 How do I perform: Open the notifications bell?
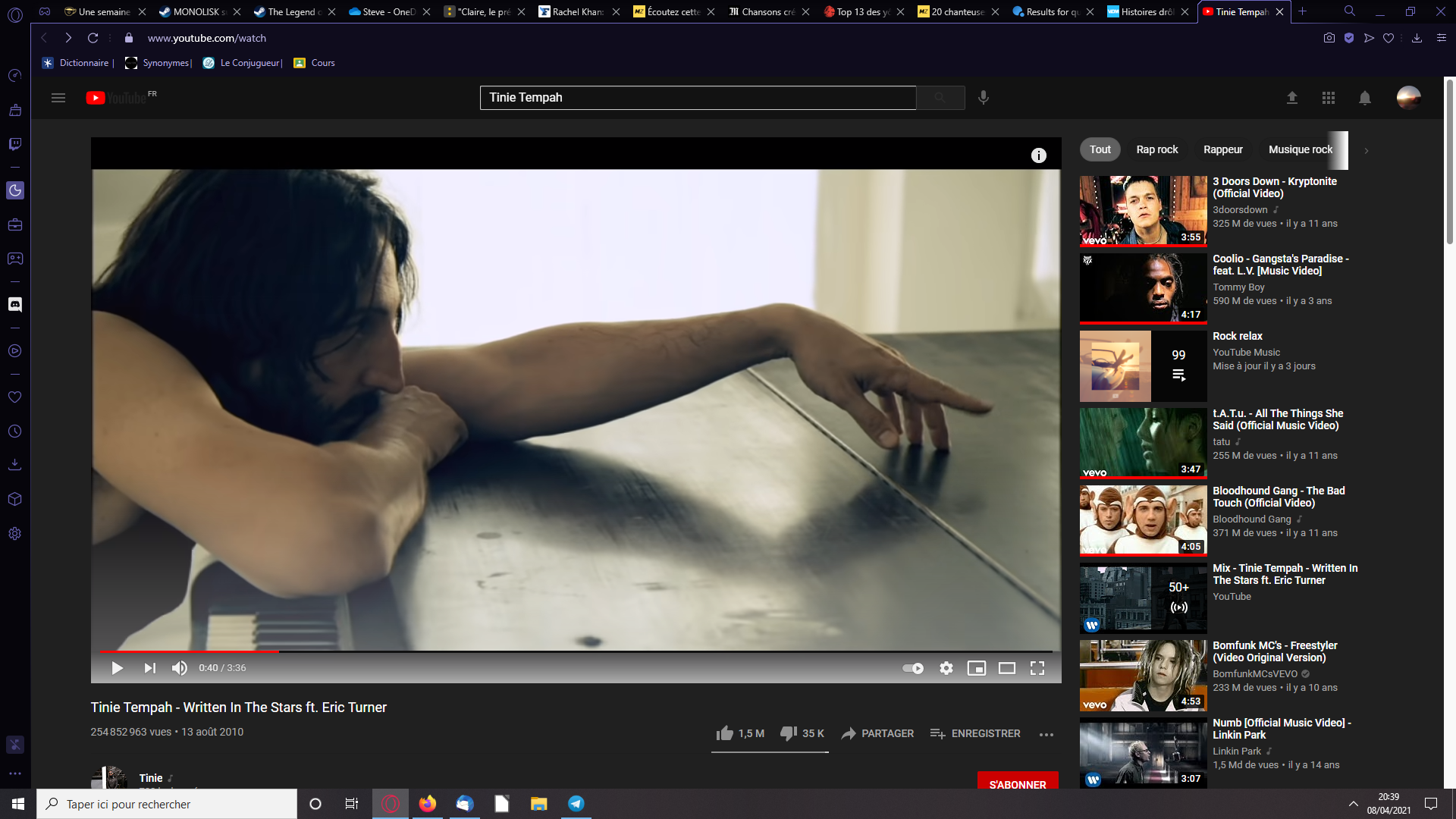pyautogui.click(x=1365, y=98)
